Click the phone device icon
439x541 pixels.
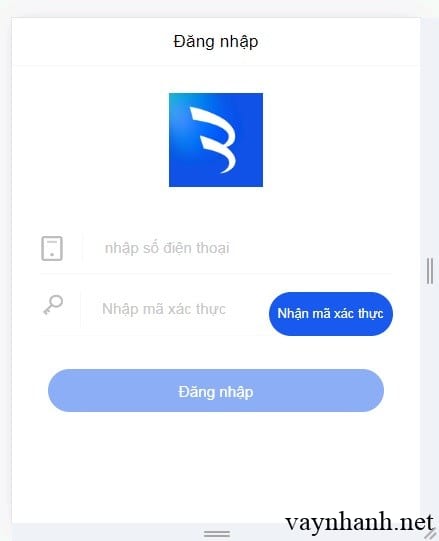coord(52,248)
